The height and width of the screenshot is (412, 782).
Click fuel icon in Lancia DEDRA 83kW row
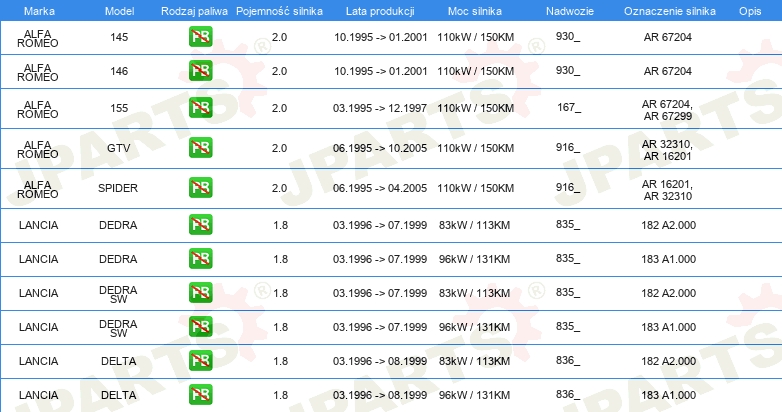pyautogui.click(x=200, y=224)
